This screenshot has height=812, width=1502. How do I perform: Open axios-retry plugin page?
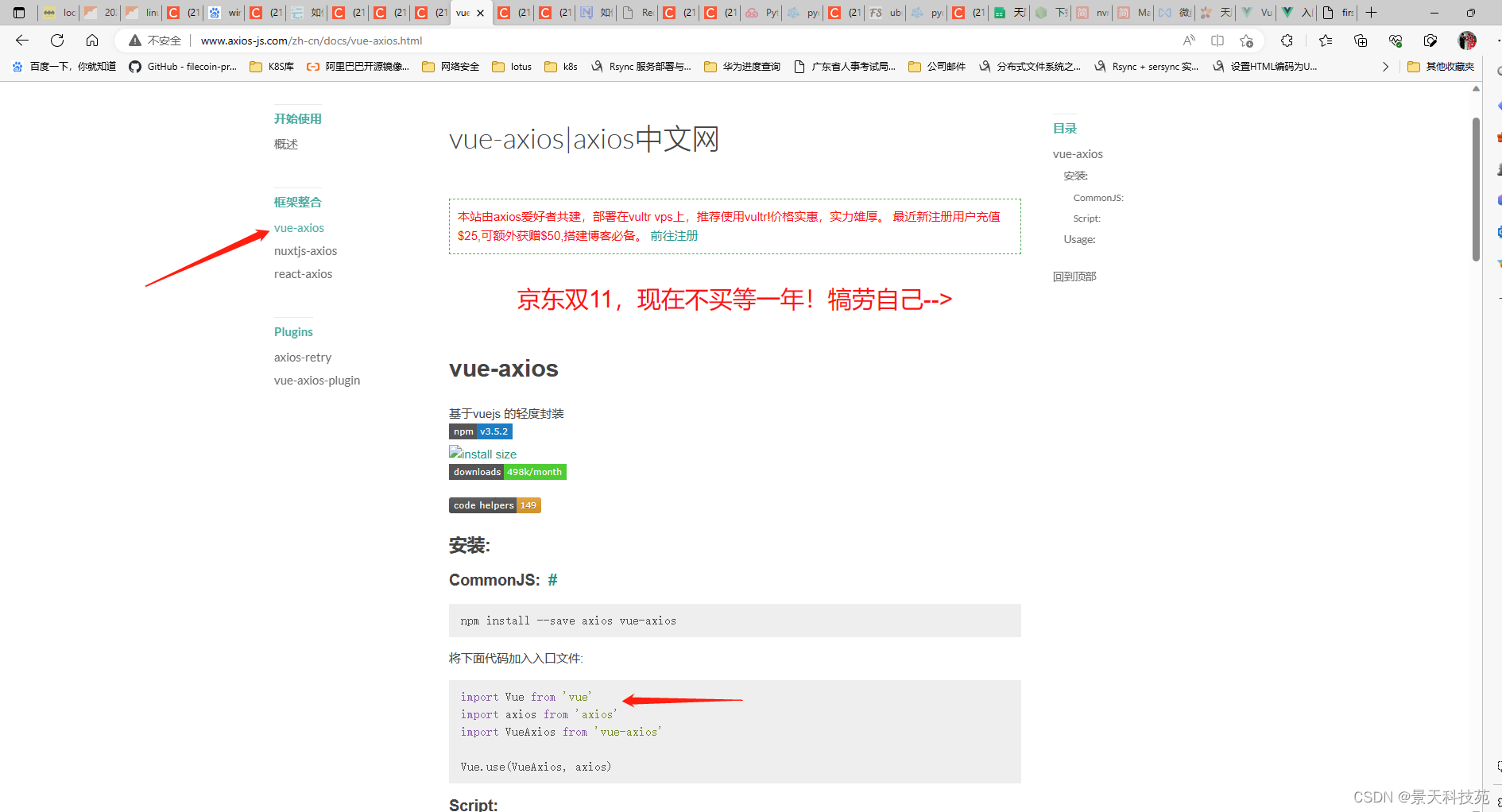pos(303,358)
